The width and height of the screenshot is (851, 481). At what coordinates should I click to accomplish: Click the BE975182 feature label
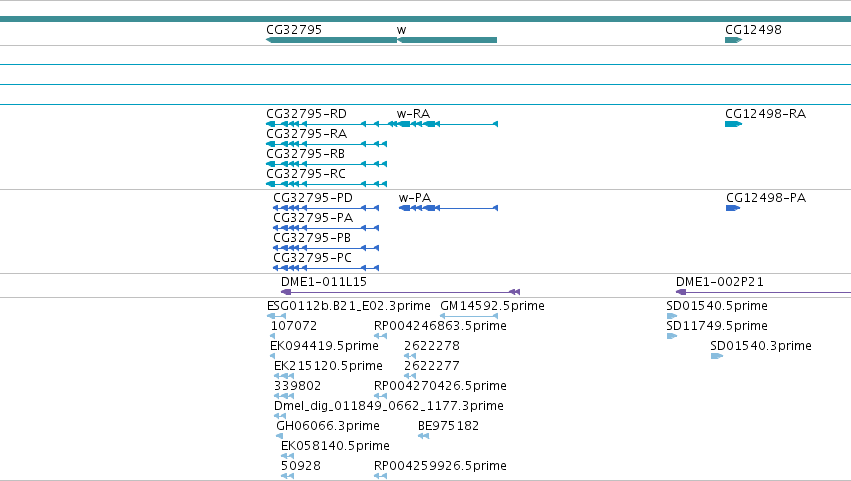448,427
